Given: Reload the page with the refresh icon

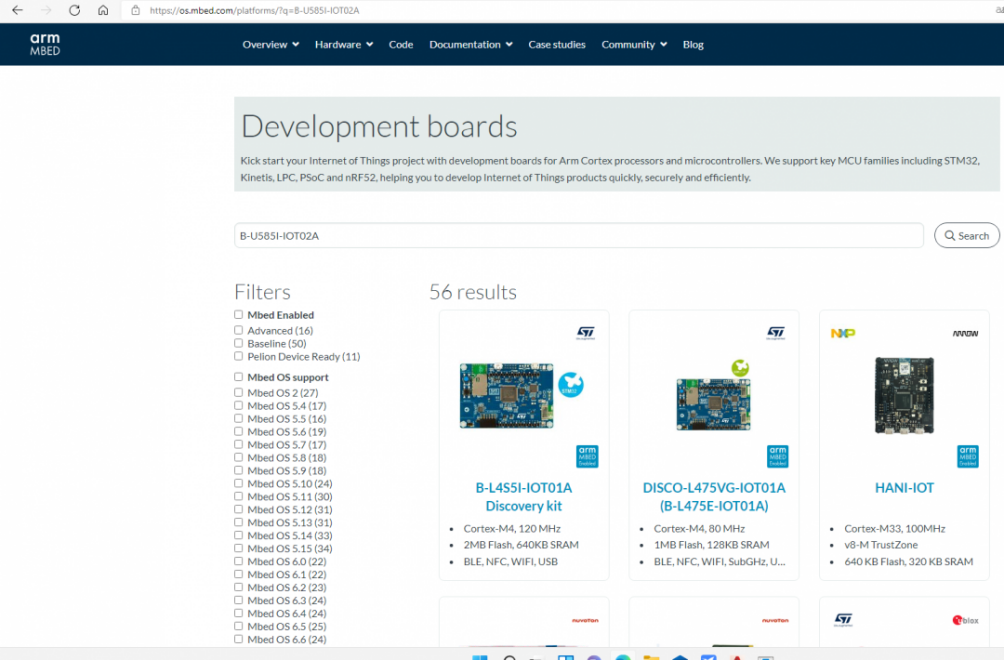Looking at the screenshot, I should tap(74, 10).
